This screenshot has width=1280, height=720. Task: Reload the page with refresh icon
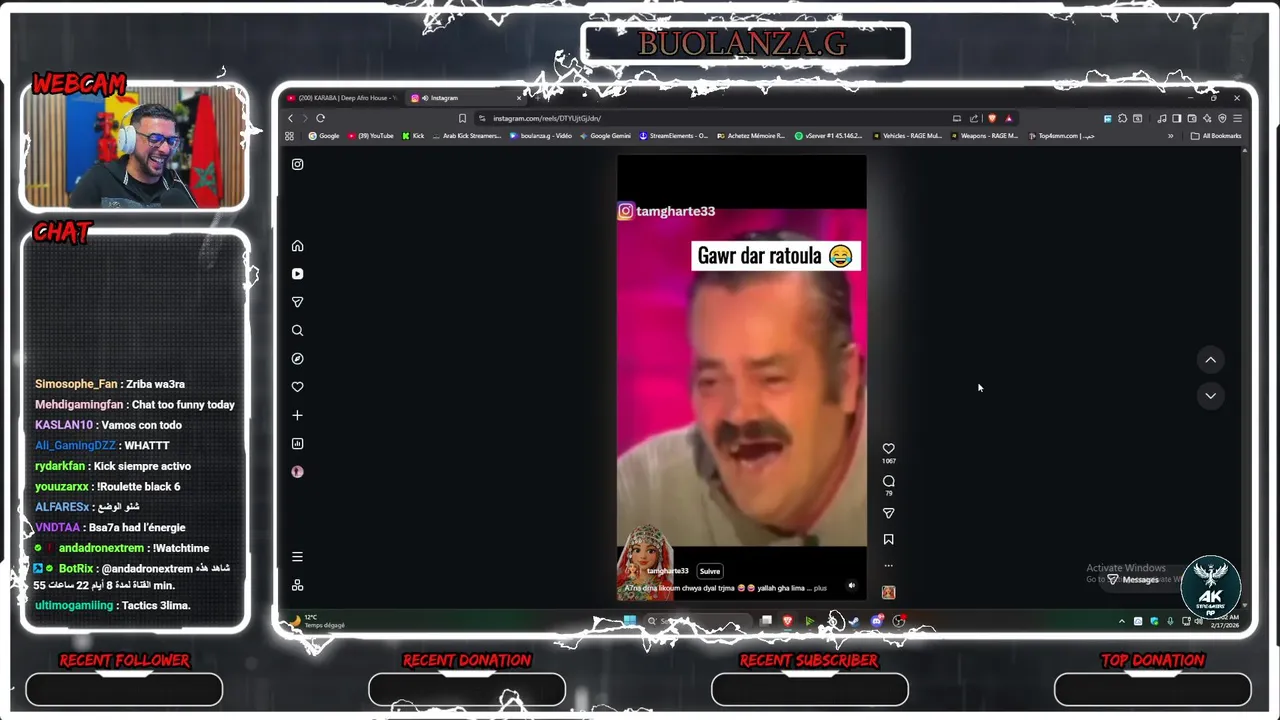click(x=320, y=118)
